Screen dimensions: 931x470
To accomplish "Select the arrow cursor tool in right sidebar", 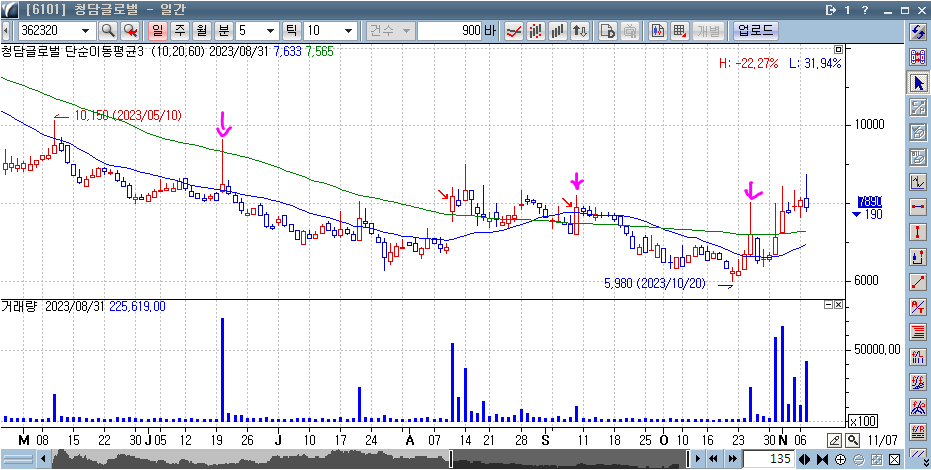I will click(x=918, y=82).
